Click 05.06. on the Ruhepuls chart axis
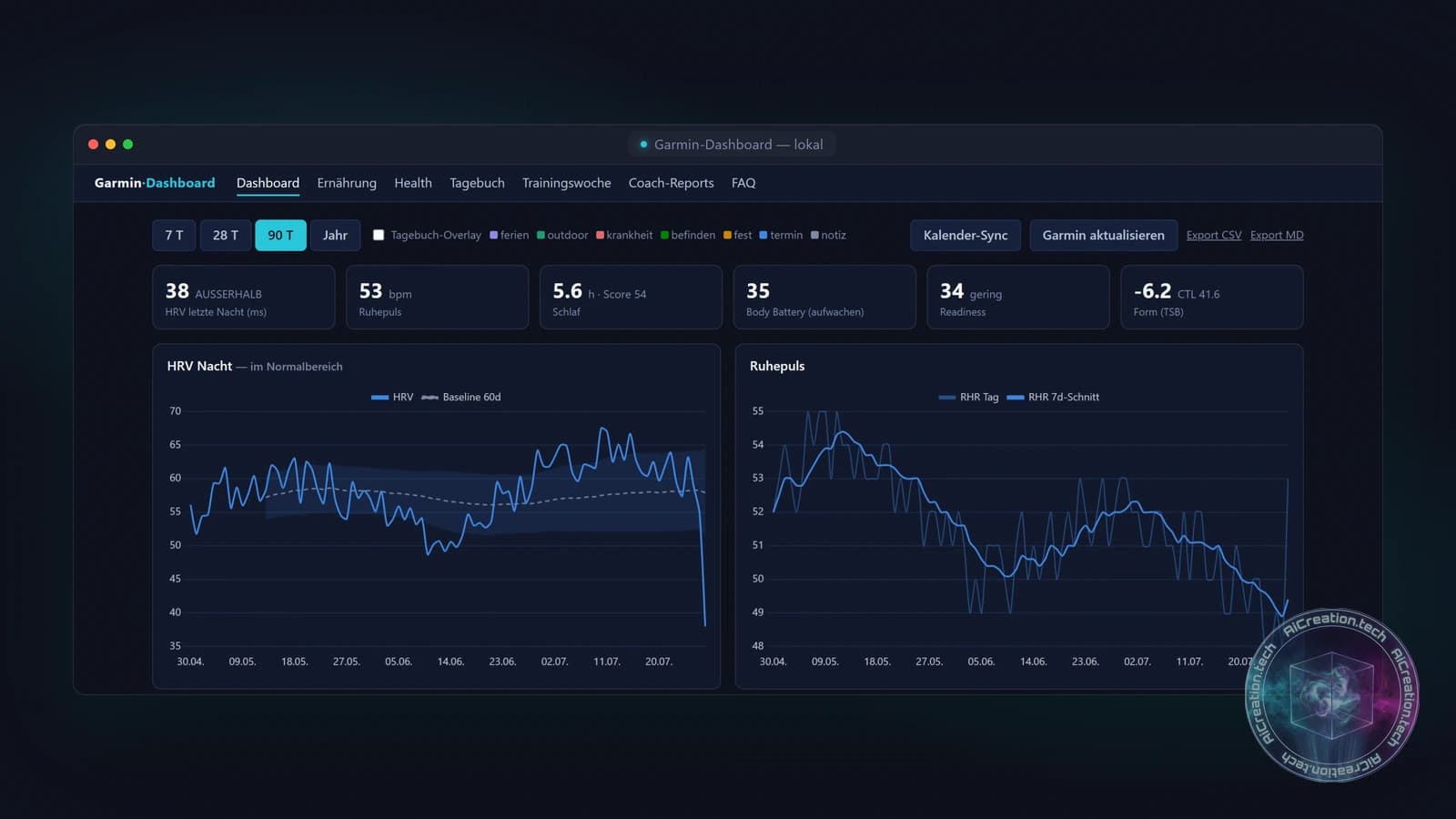 pos(981,662)
